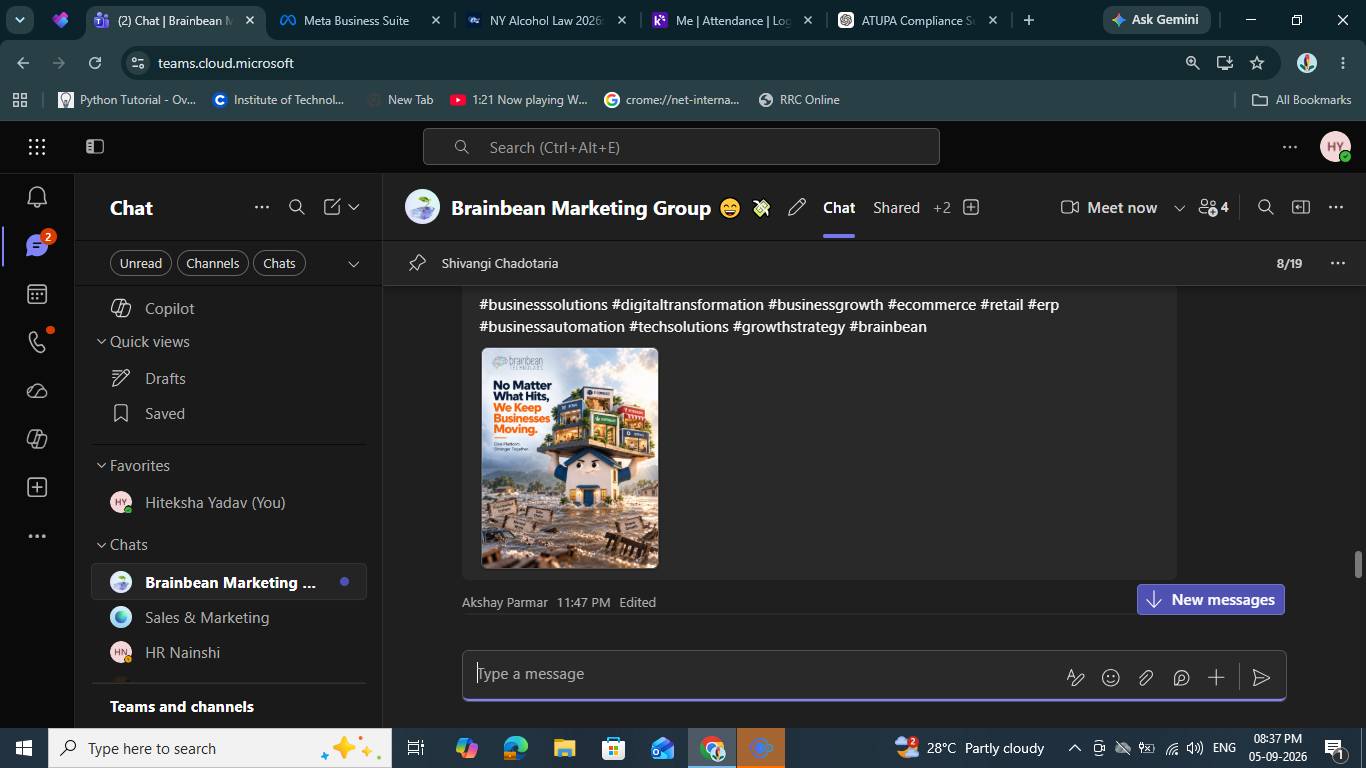Click the emoji smiley icon in compose box

[1110, 678]
